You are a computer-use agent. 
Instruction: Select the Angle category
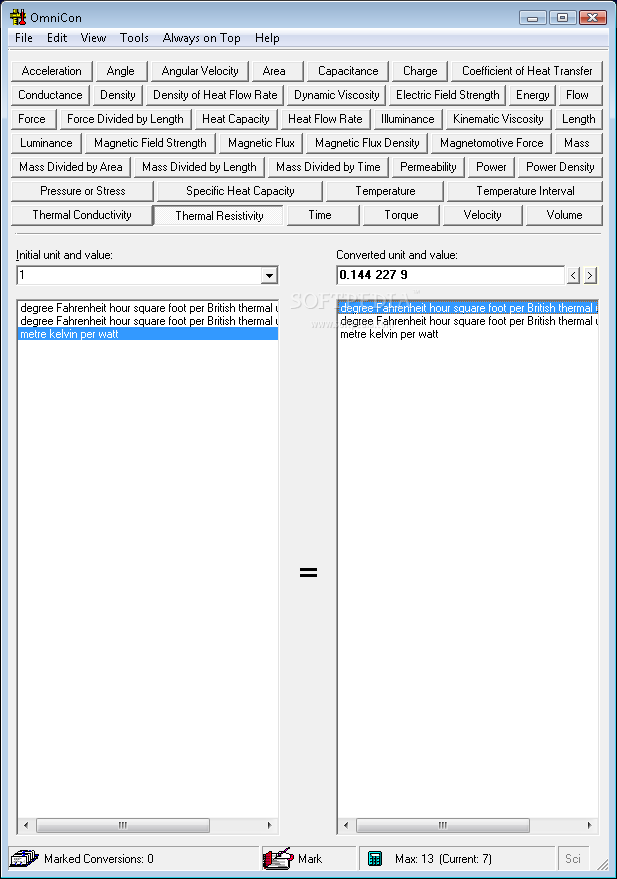tap(120, 71)
